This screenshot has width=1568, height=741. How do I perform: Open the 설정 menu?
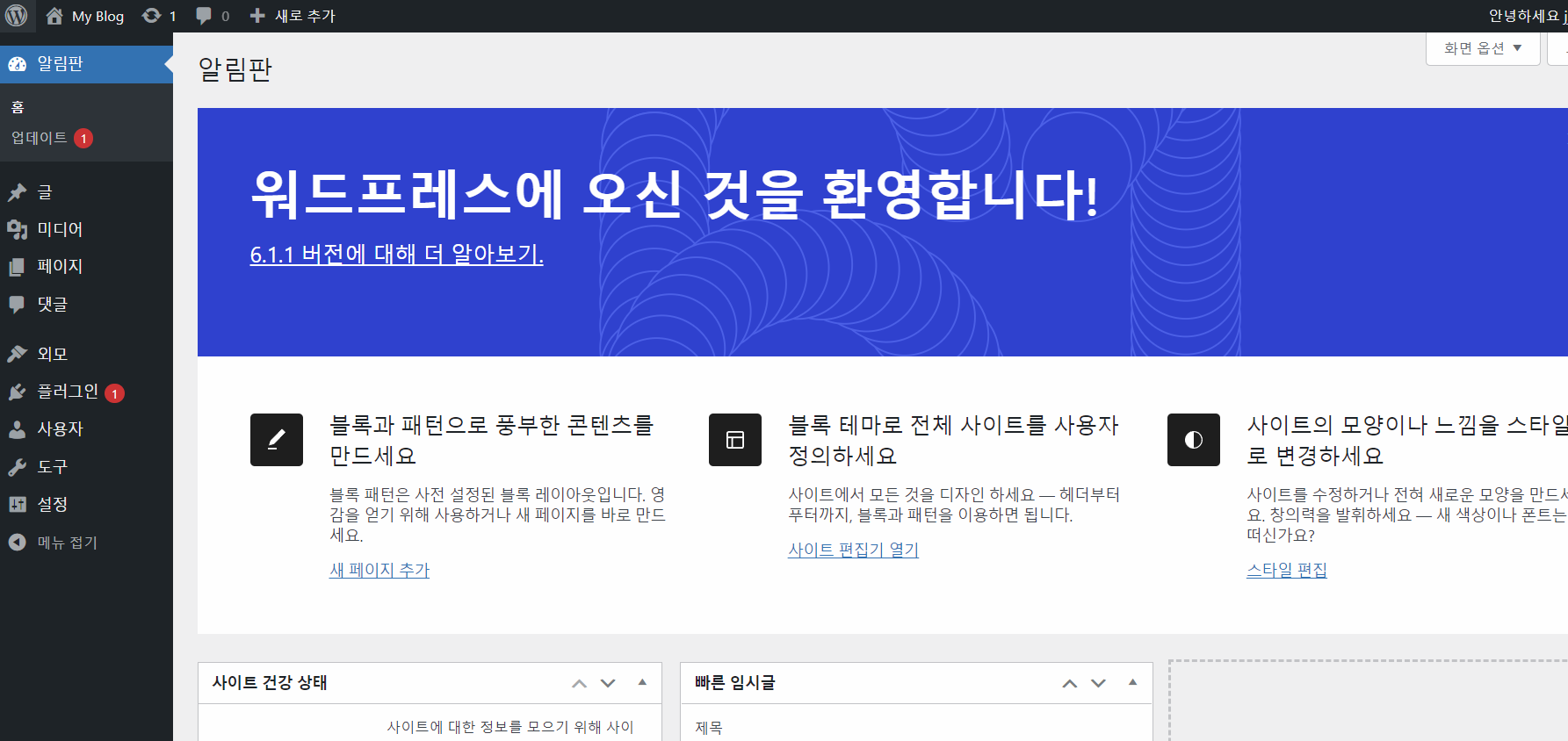point(86,505)
